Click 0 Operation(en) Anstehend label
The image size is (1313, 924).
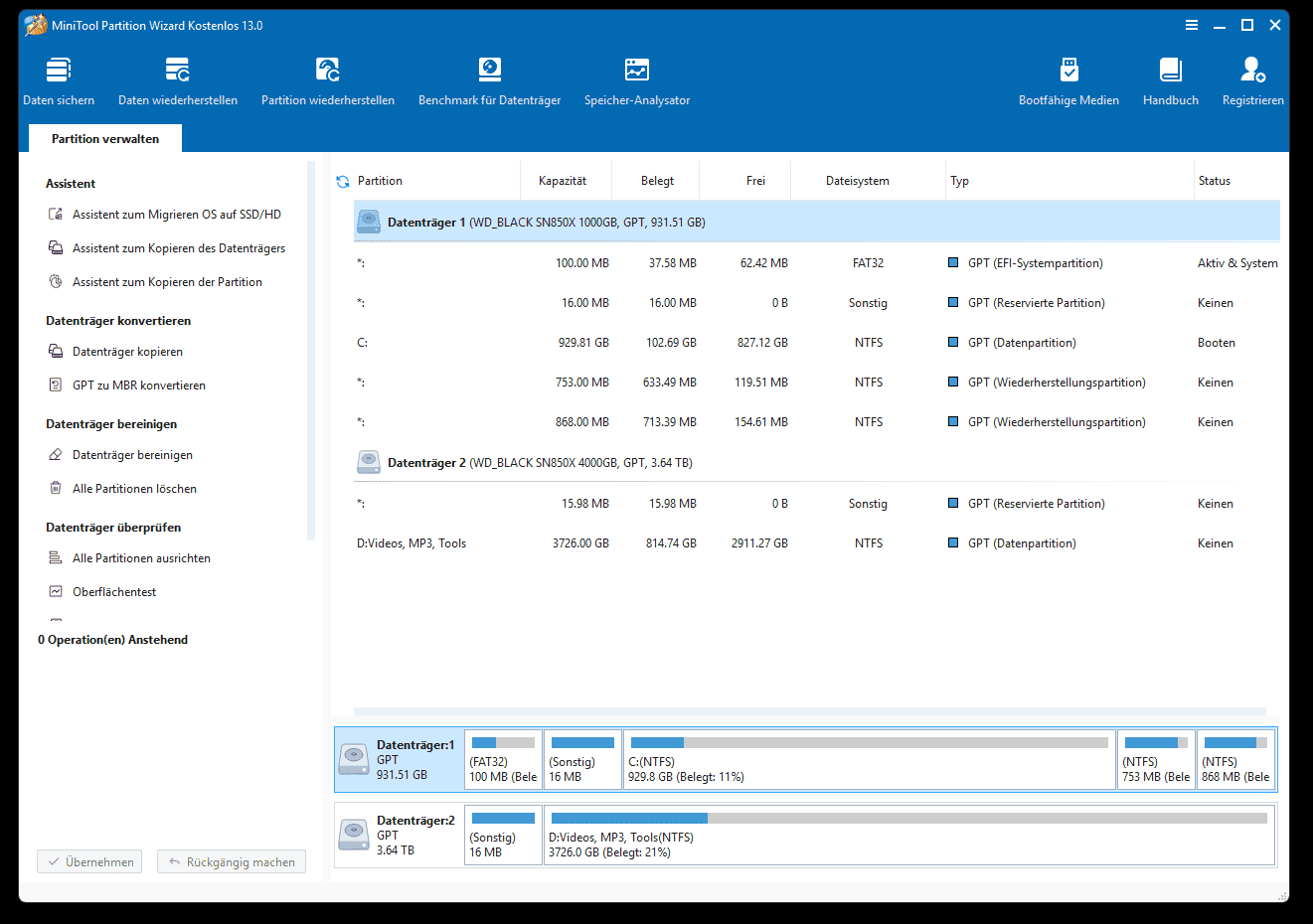[x=112, y=640]
